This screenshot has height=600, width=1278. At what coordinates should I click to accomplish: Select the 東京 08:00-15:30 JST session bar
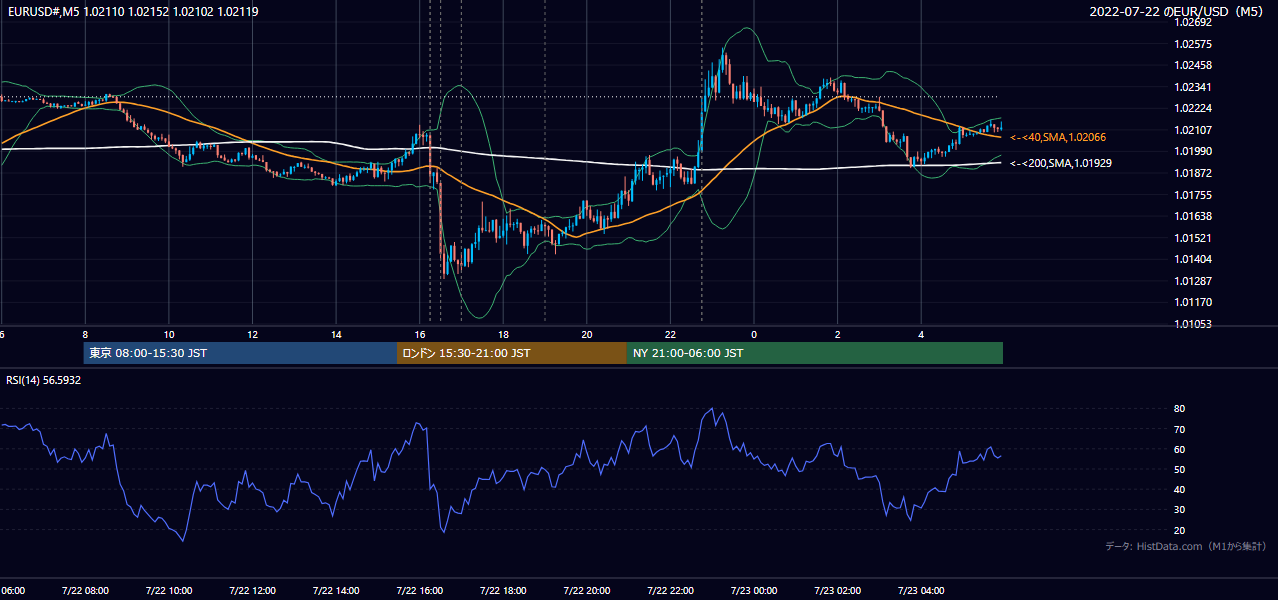click(x=240, y=353)
